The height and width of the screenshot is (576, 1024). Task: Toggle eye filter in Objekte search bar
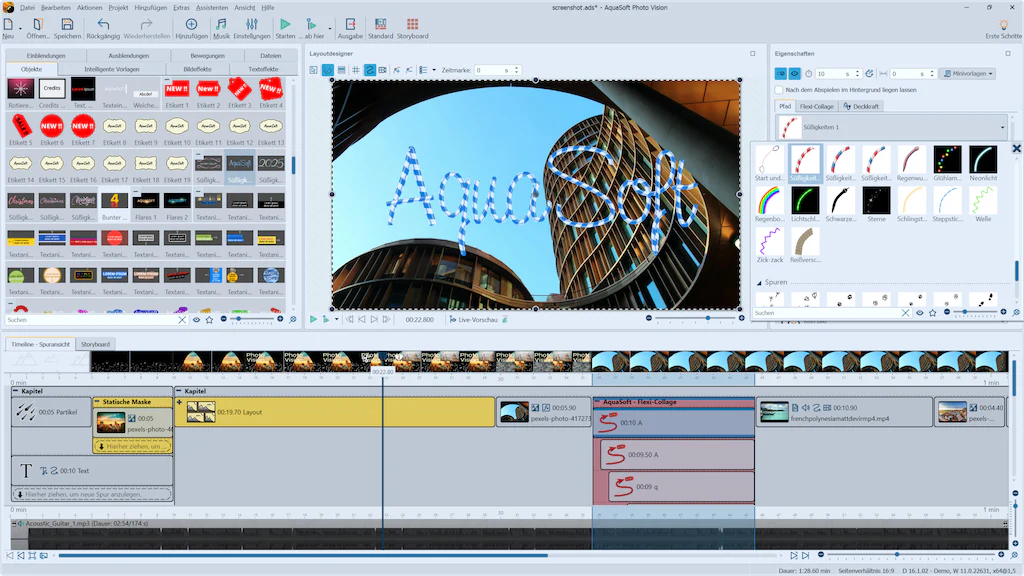[x=196, y=320]
